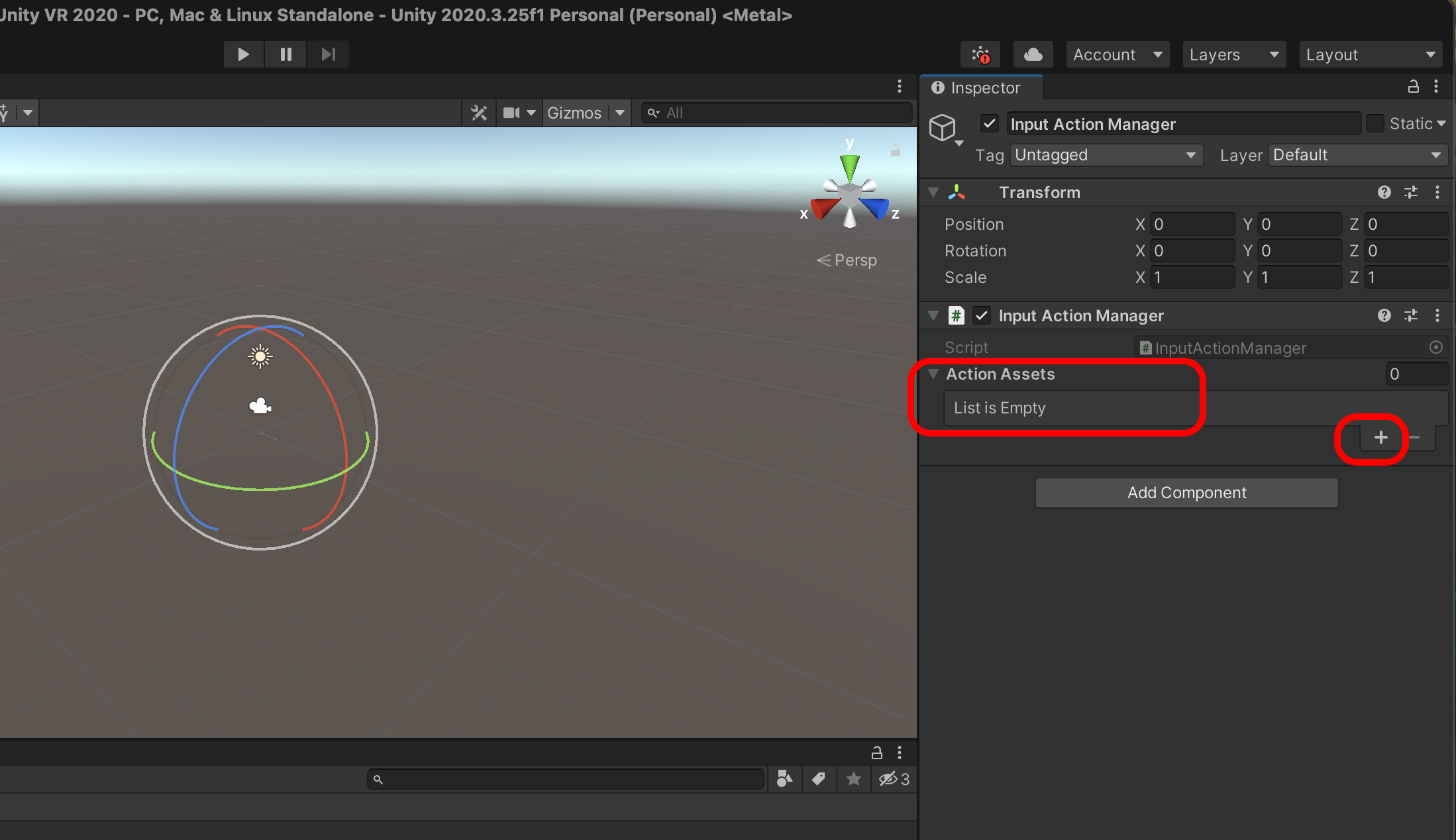Click the cloud services icon
The width and height of the screenshot is (1456, 840).
[x=1033, y=54]
